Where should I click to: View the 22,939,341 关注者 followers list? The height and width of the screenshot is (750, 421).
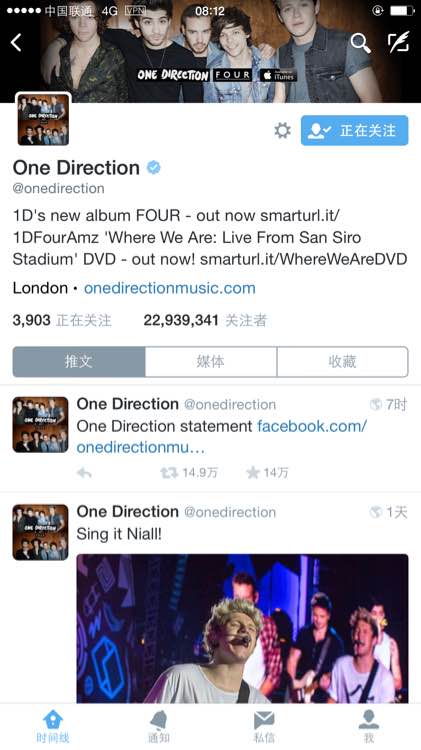pyautogui.click(x=205, y=320)
